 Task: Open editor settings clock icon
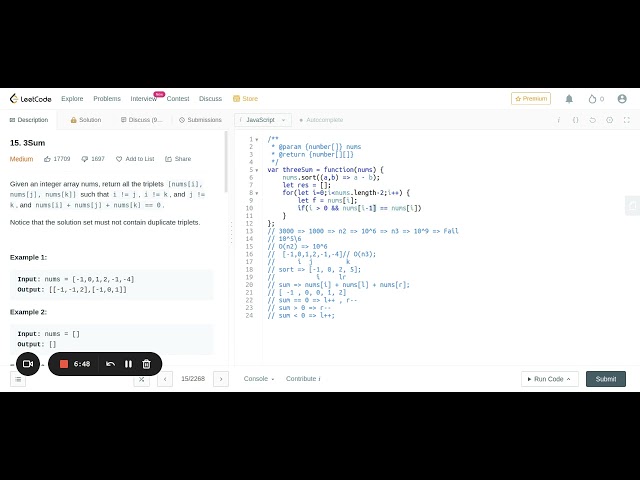[x=609, y=120]
